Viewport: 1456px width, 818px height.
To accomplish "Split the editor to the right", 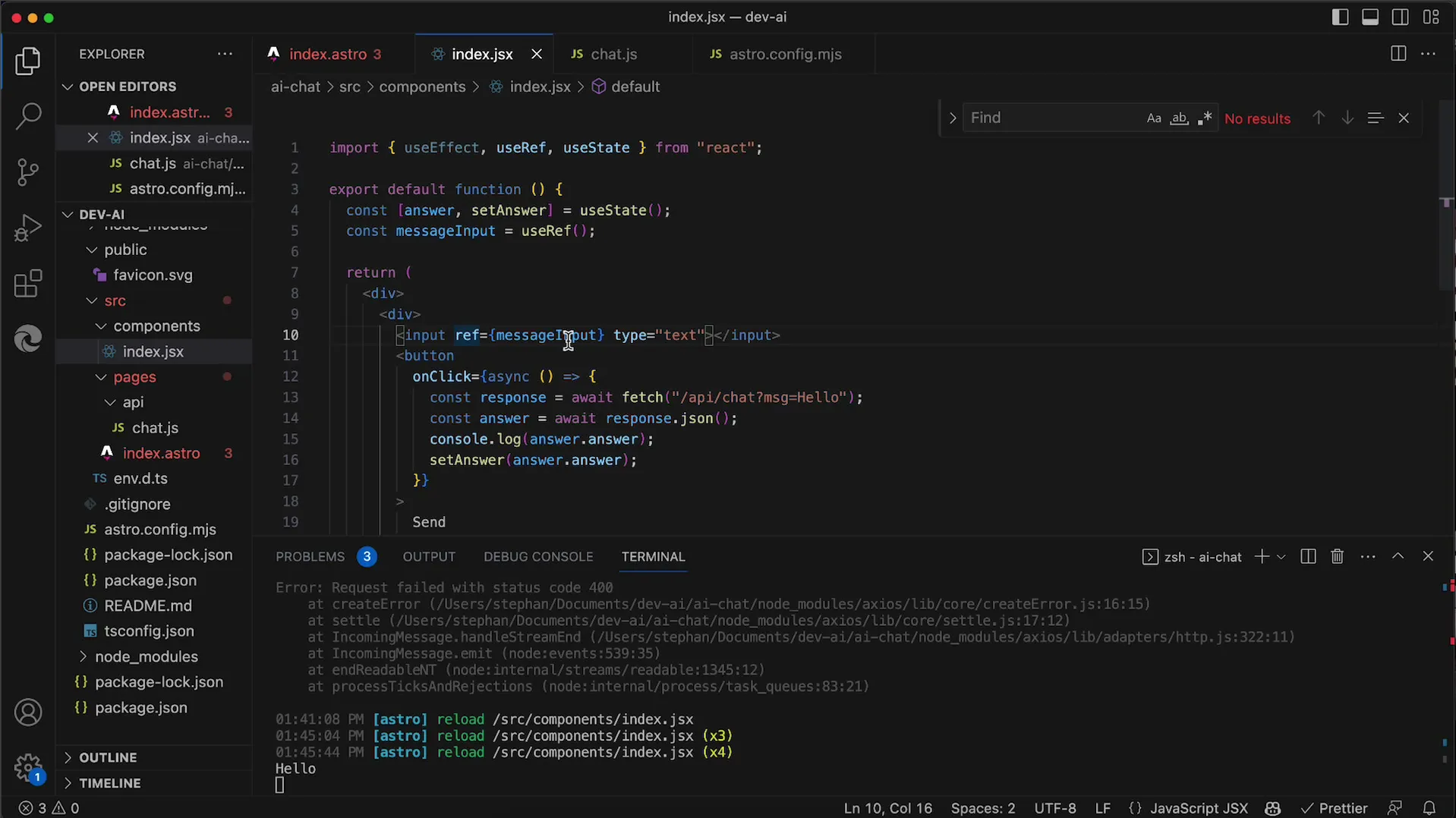I will point(1398,54).
